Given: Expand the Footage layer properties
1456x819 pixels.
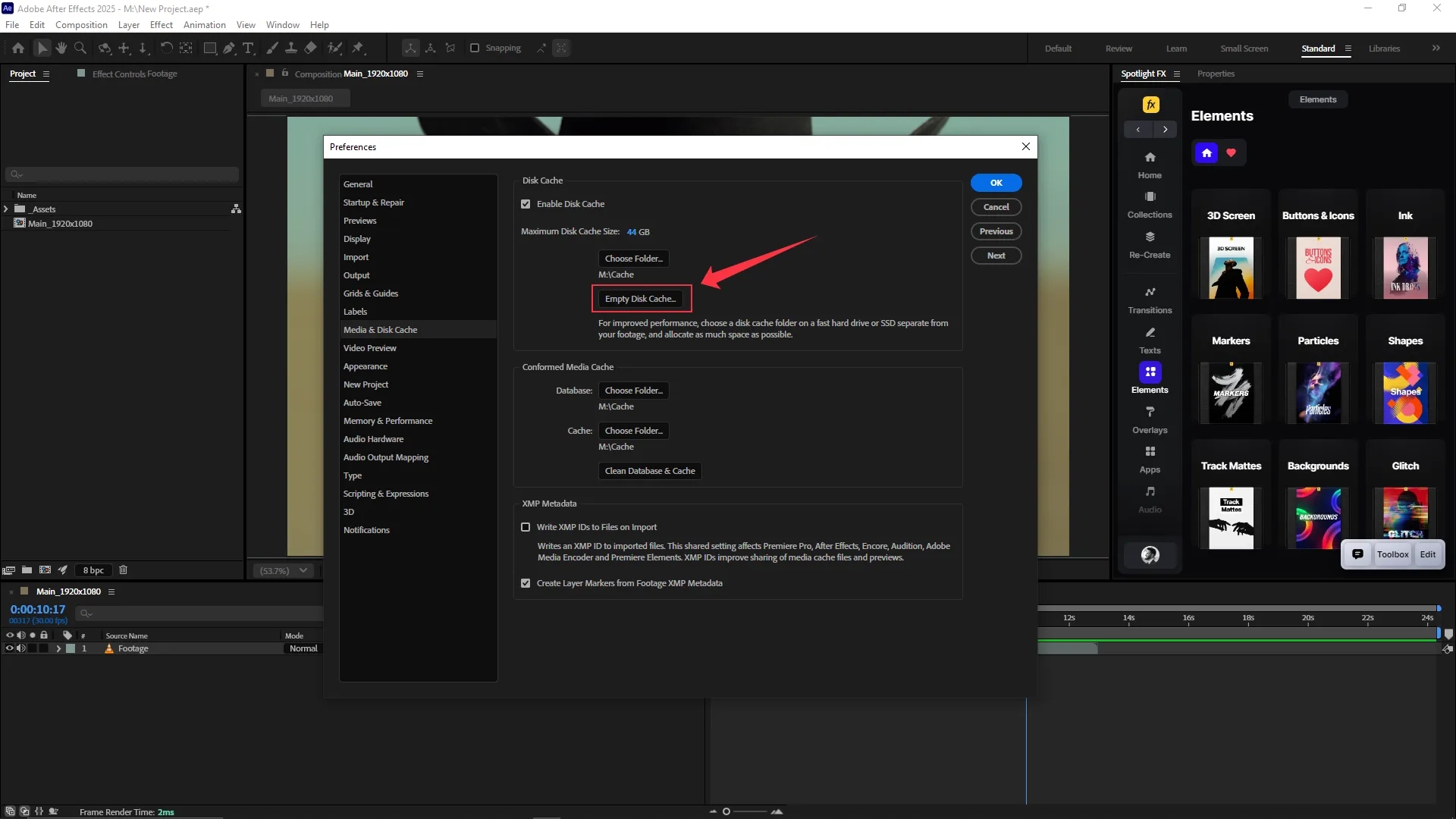Looking at the screenshot, I should click(x=58, y=648).
